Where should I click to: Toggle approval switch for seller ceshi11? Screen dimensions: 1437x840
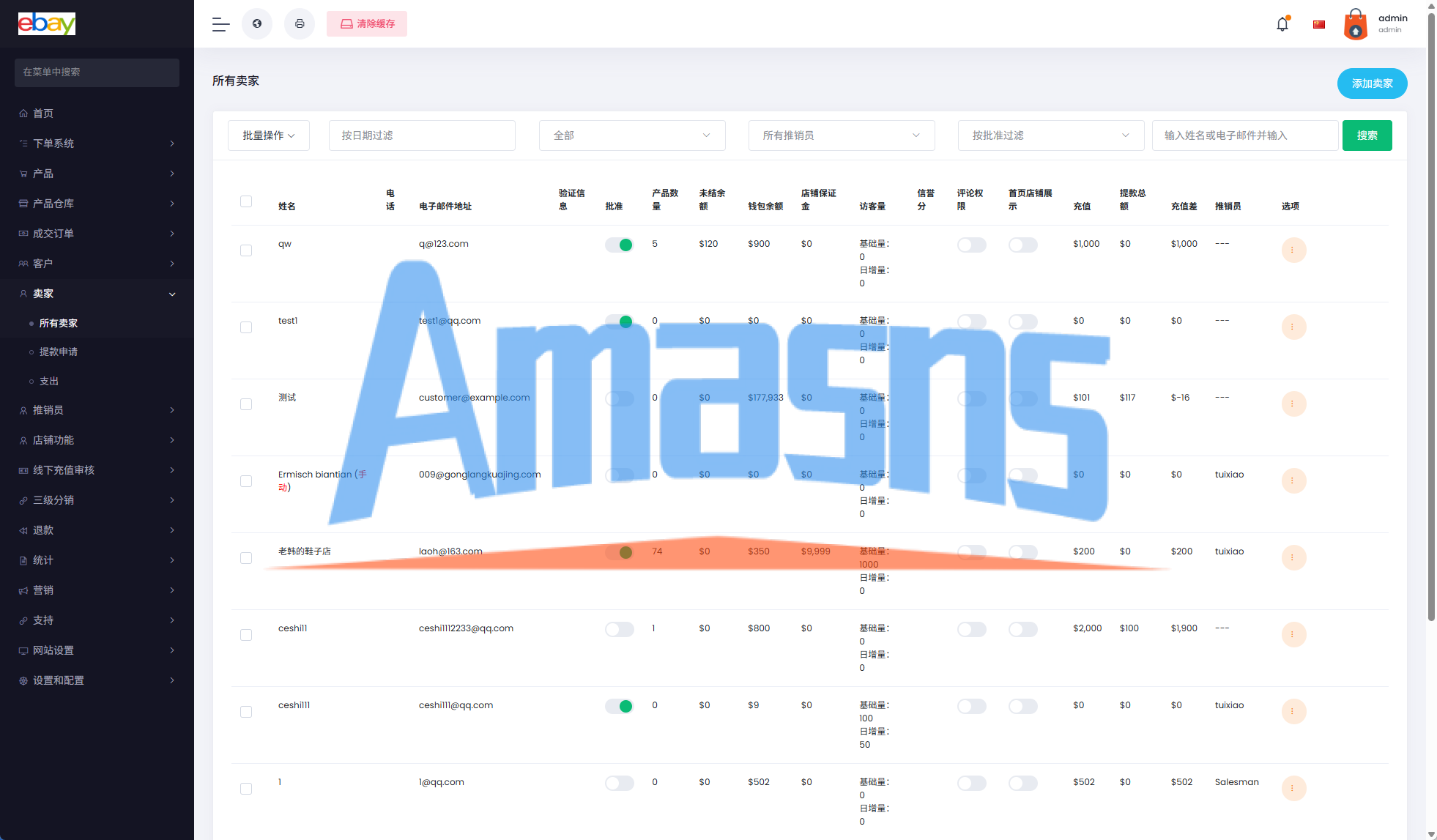pos(619,630)
